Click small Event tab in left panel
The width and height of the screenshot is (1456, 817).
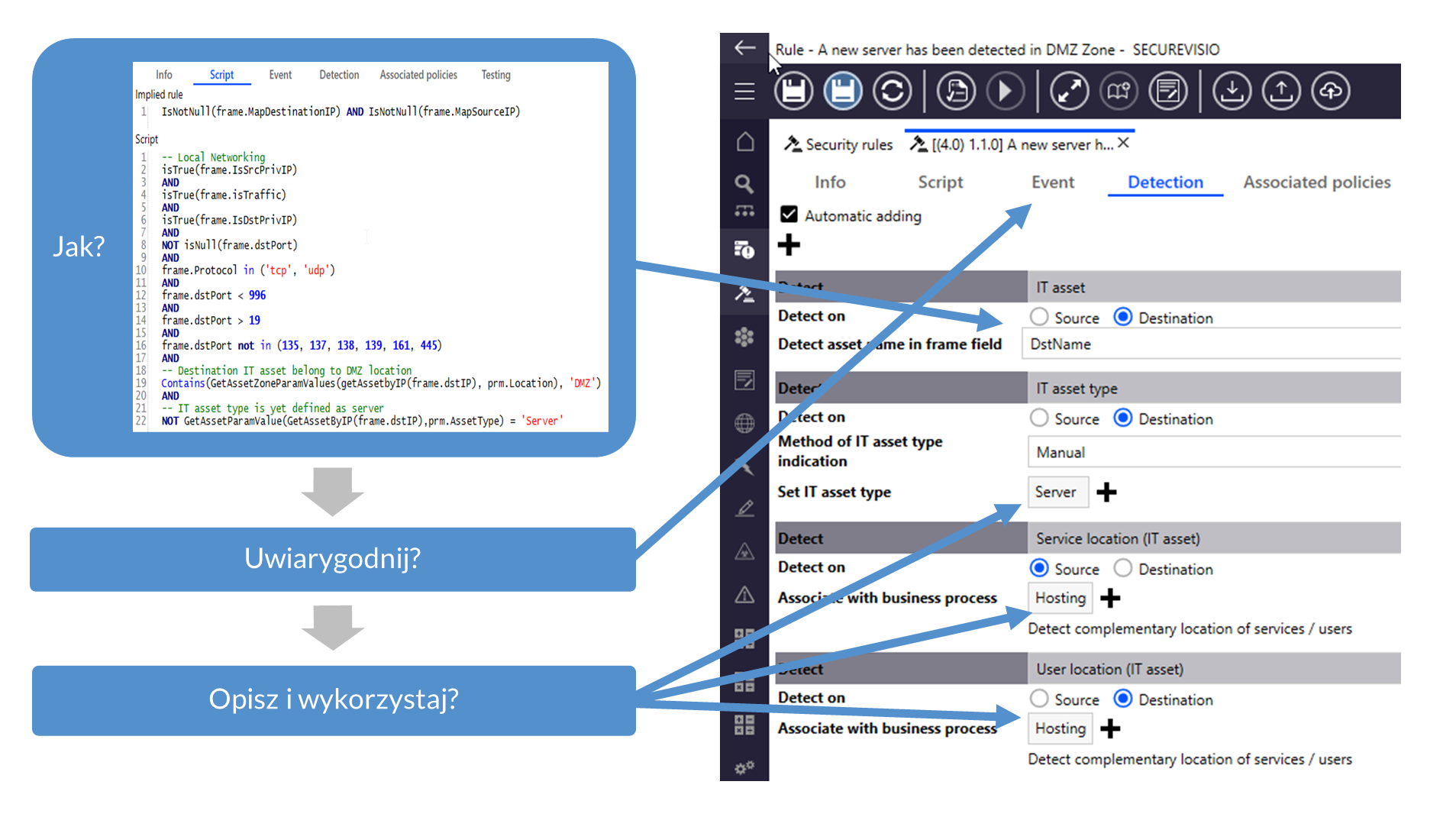click(x=280, y=75)
